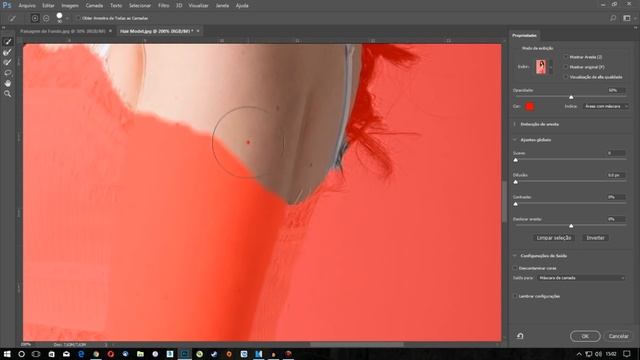640x360 pixels.
Task: Adjust the Opacidade slider handle
Action: tap(571, 97)
